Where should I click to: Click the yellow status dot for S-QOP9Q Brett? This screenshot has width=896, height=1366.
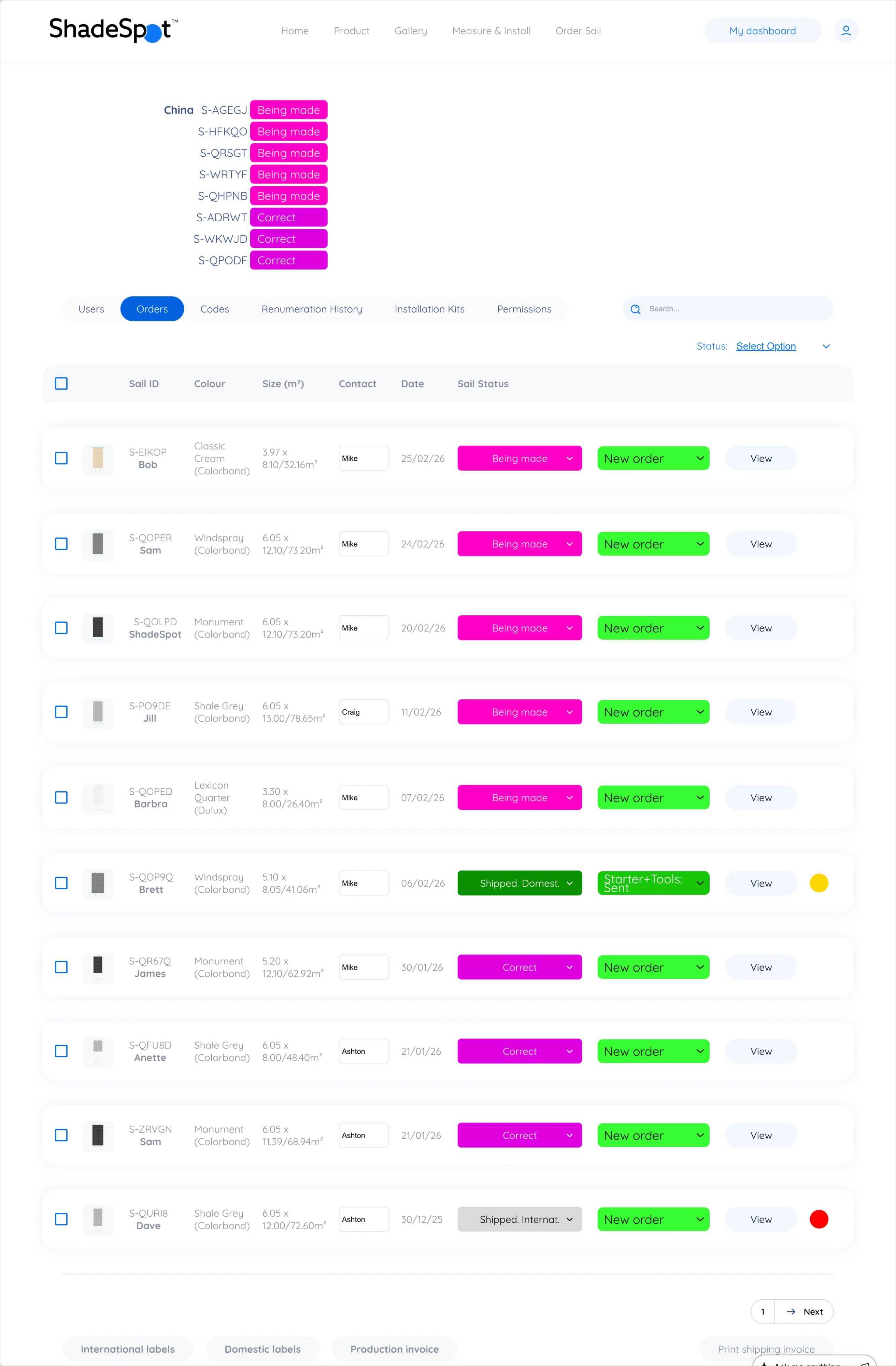pos(819,883)
